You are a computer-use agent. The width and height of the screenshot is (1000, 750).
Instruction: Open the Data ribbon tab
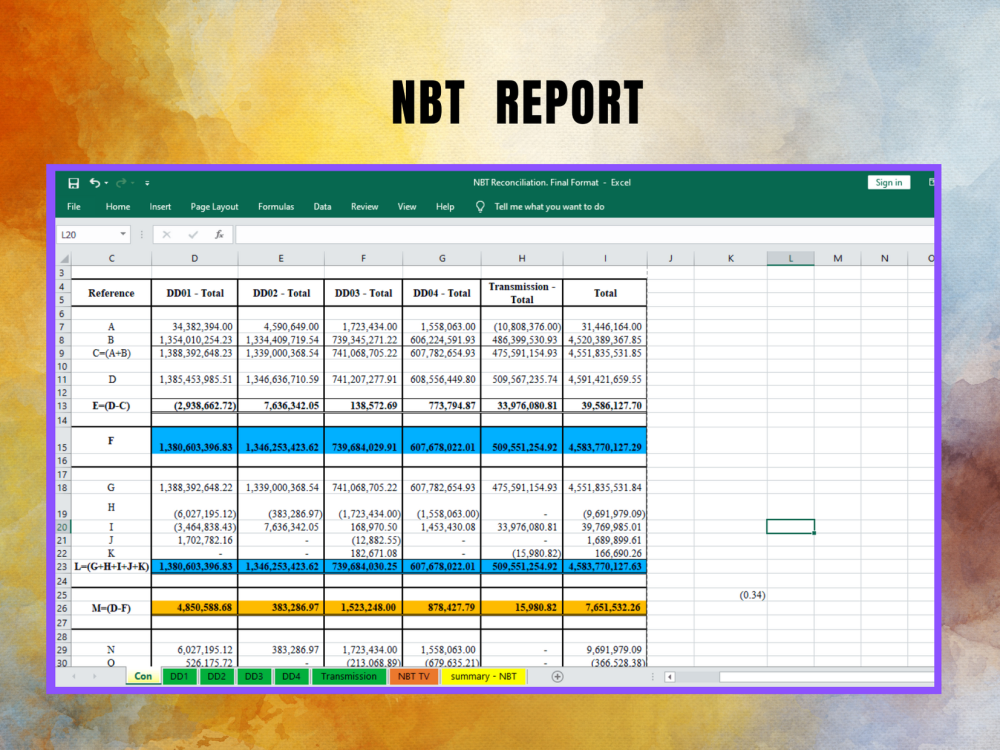click(322, 207)
